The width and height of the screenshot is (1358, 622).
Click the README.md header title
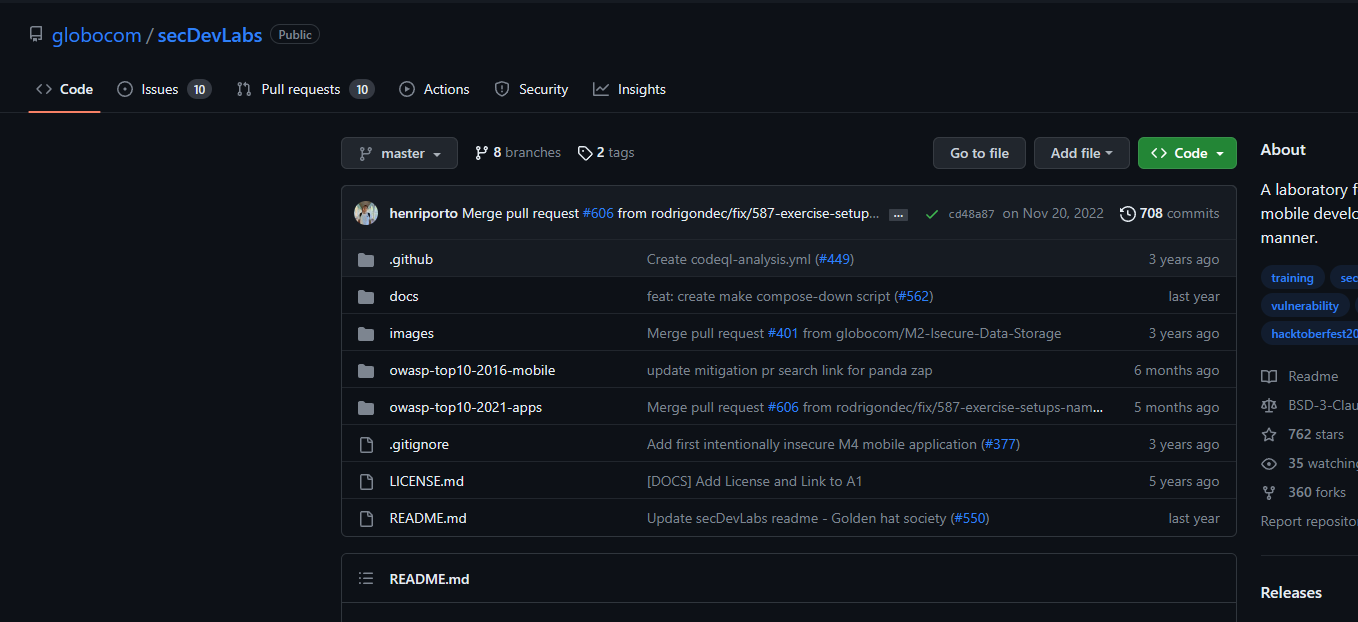[x=429, y=579]
